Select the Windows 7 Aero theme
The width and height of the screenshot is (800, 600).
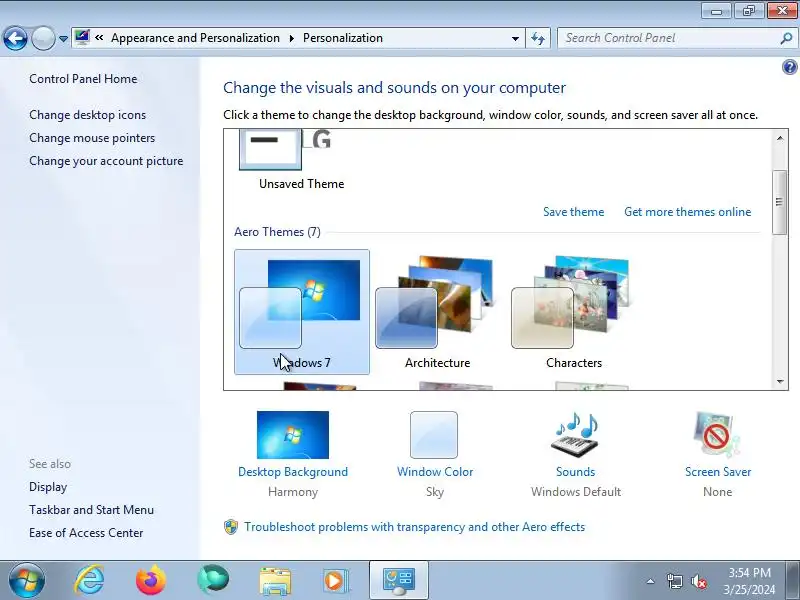302,312
